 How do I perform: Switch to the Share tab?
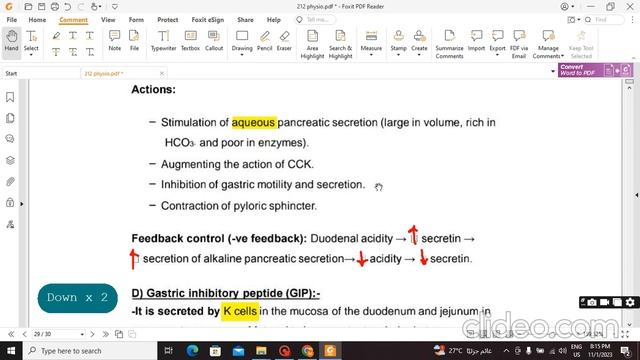pos(245,20)
